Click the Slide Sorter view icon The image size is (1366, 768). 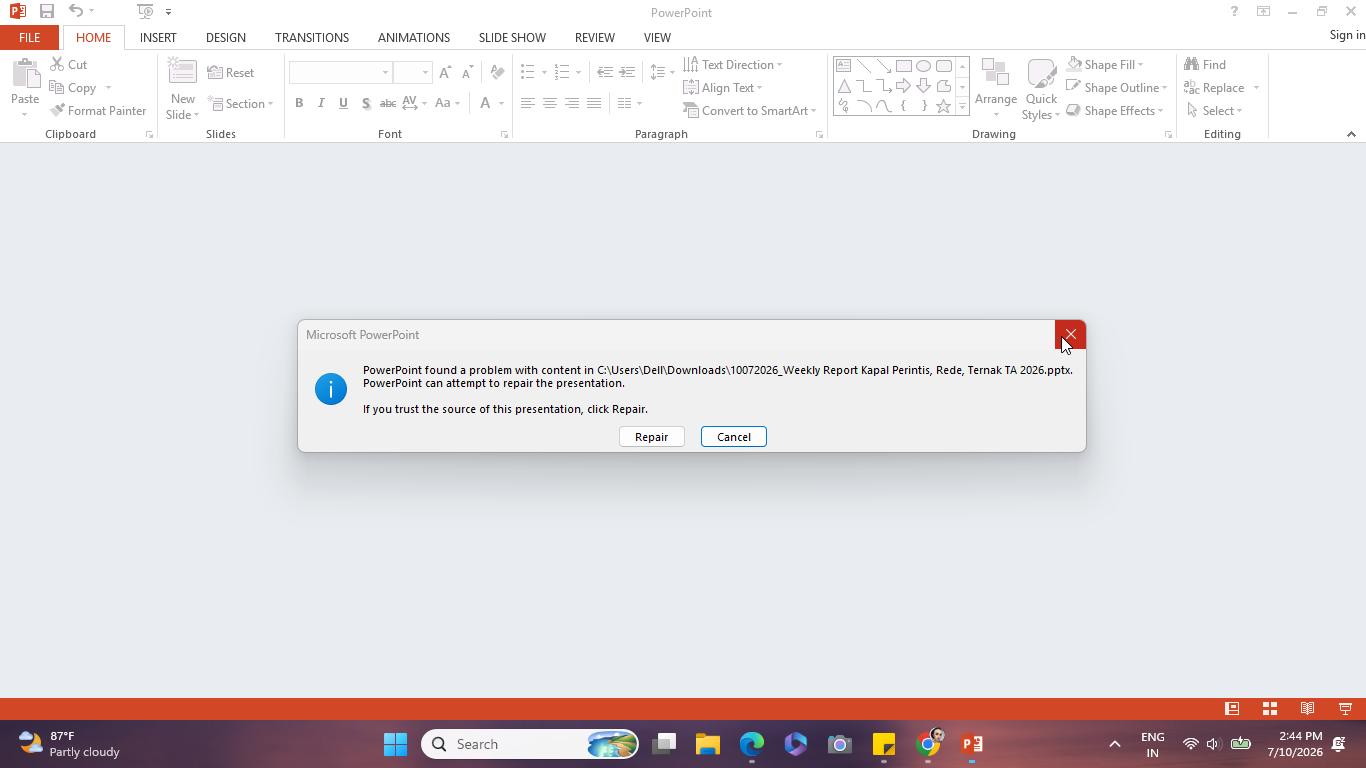point(1270,709)
